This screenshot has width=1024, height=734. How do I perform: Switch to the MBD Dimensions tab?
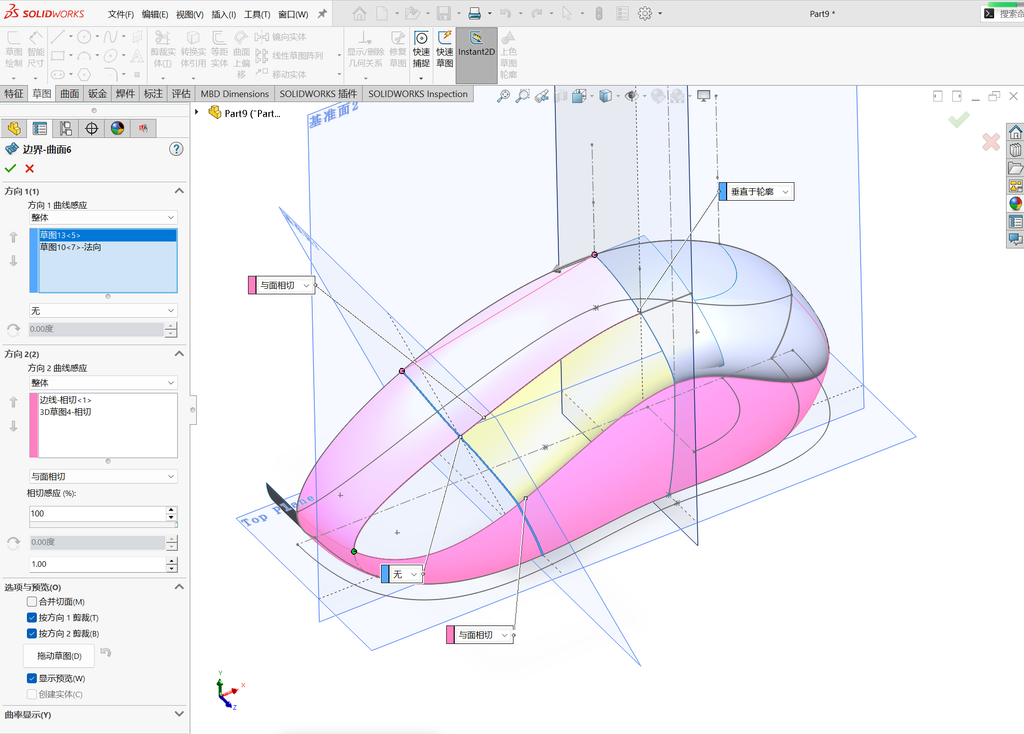[234, 93]
